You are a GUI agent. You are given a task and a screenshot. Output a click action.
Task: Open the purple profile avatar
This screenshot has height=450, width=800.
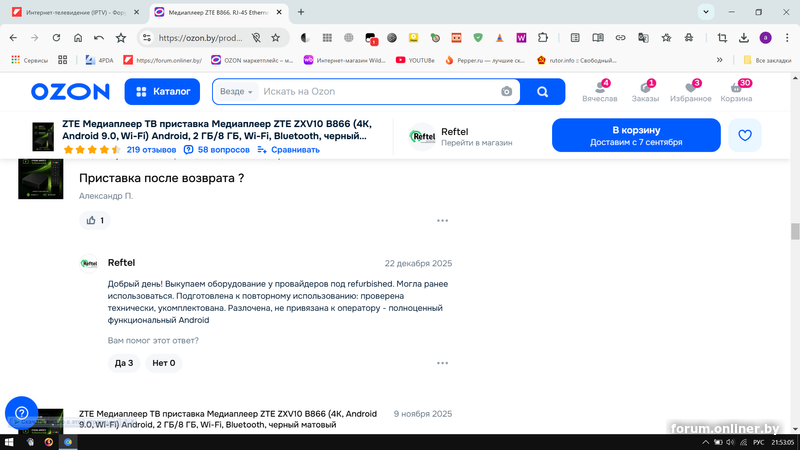coord(765,38)
